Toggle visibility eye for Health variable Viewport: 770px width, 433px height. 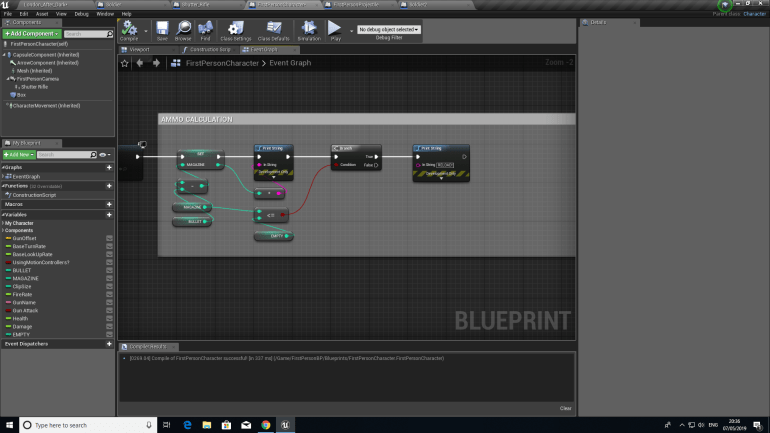point(110,319)
